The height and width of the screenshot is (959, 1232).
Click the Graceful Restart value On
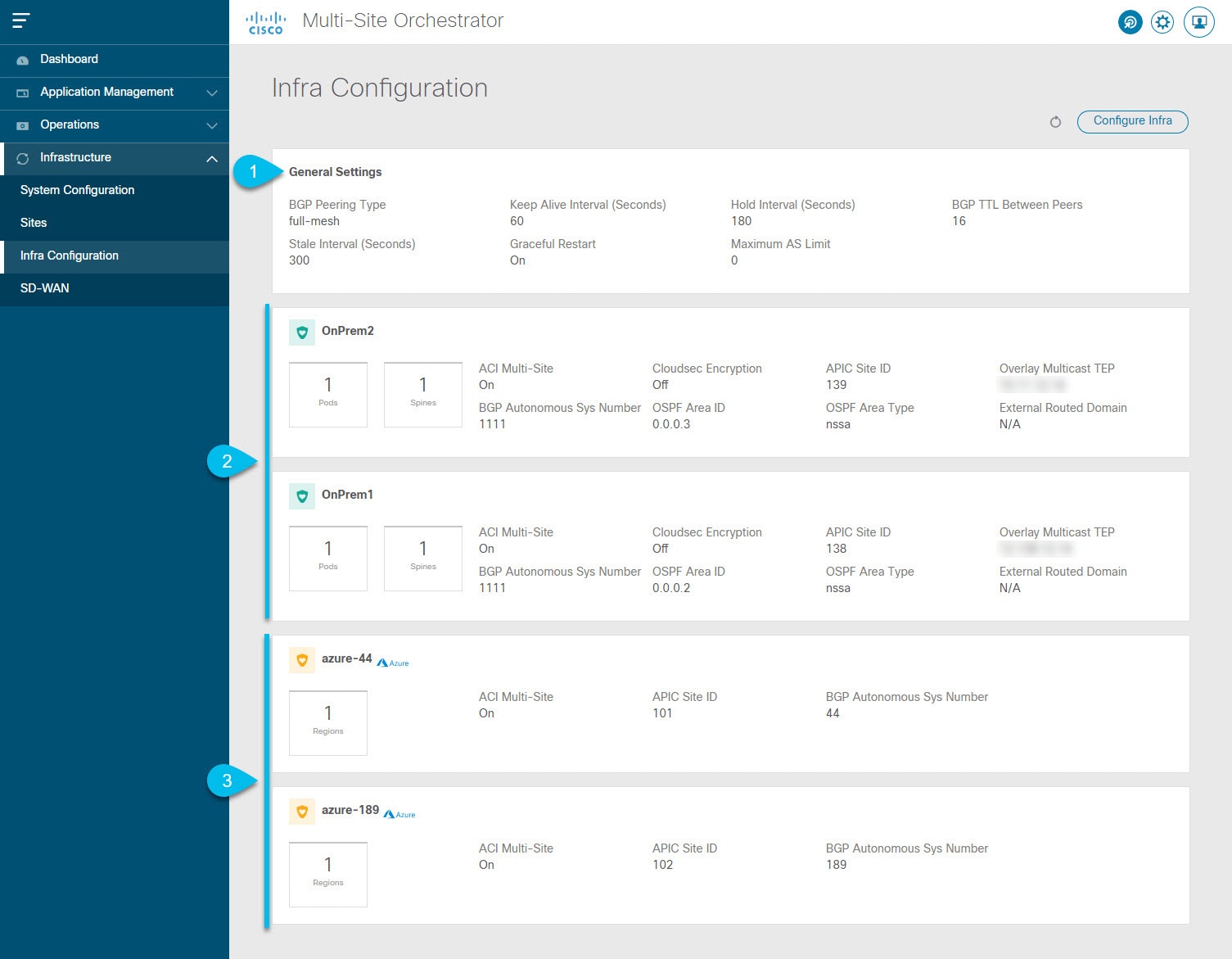517,260
